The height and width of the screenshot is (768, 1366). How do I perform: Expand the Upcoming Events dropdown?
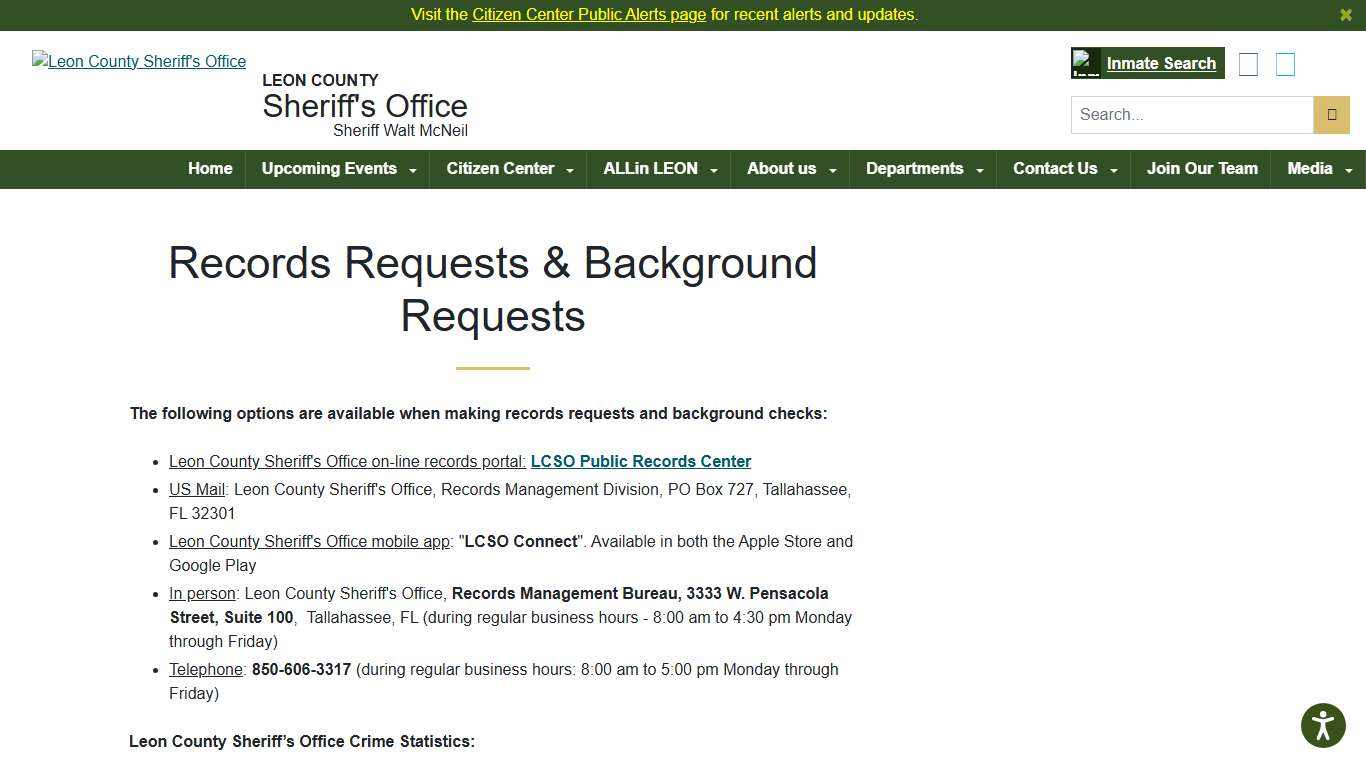coord(337,169)
